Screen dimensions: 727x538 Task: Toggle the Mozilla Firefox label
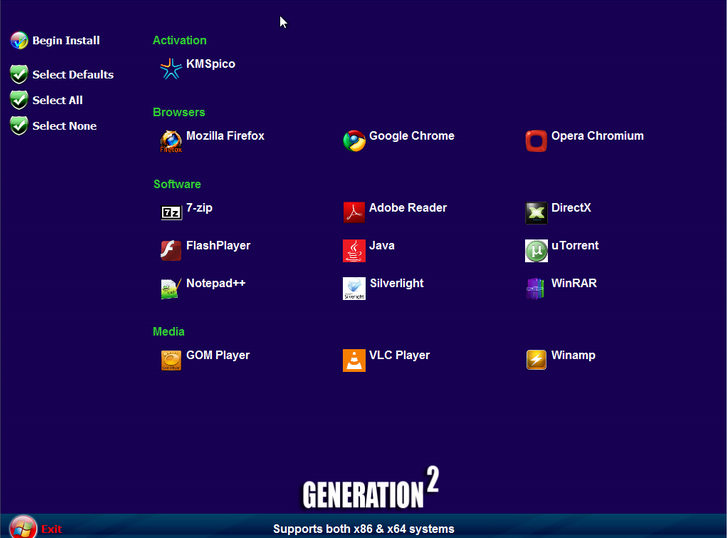[x=225, y=136]
